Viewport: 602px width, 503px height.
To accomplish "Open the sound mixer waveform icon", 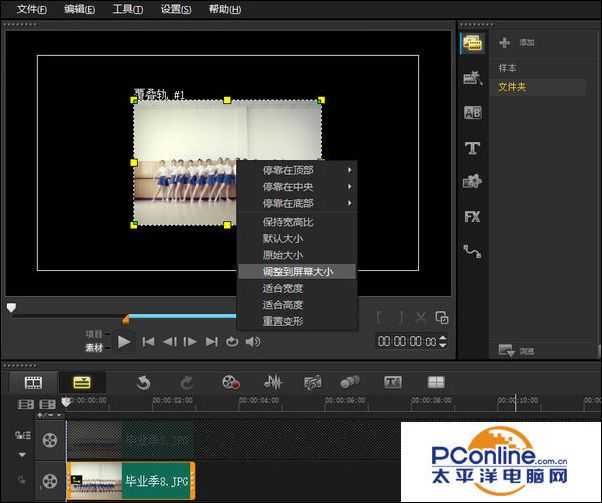I will (273, 382).
